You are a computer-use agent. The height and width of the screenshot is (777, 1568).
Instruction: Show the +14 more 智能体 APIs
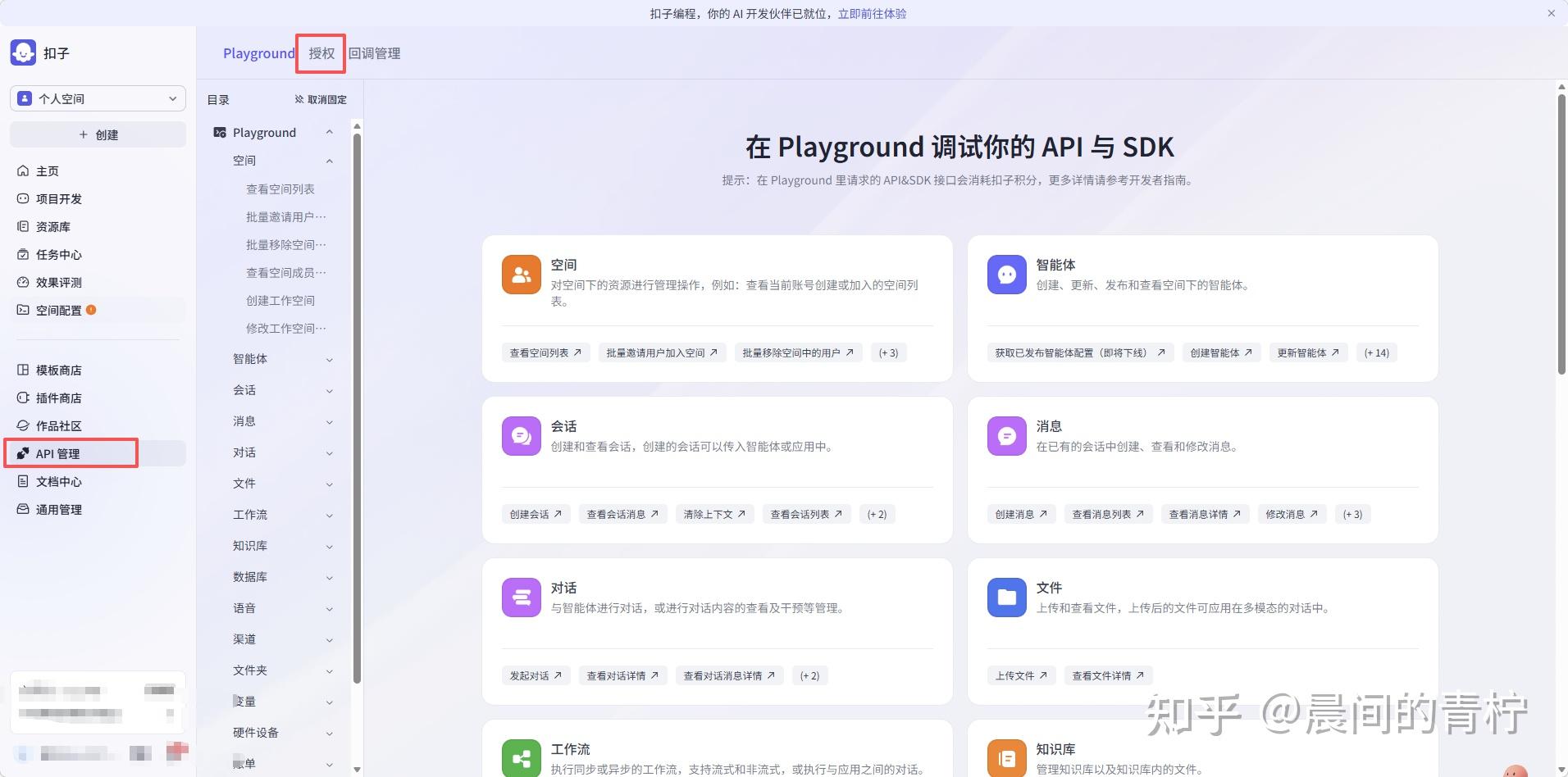(1376, 352)
